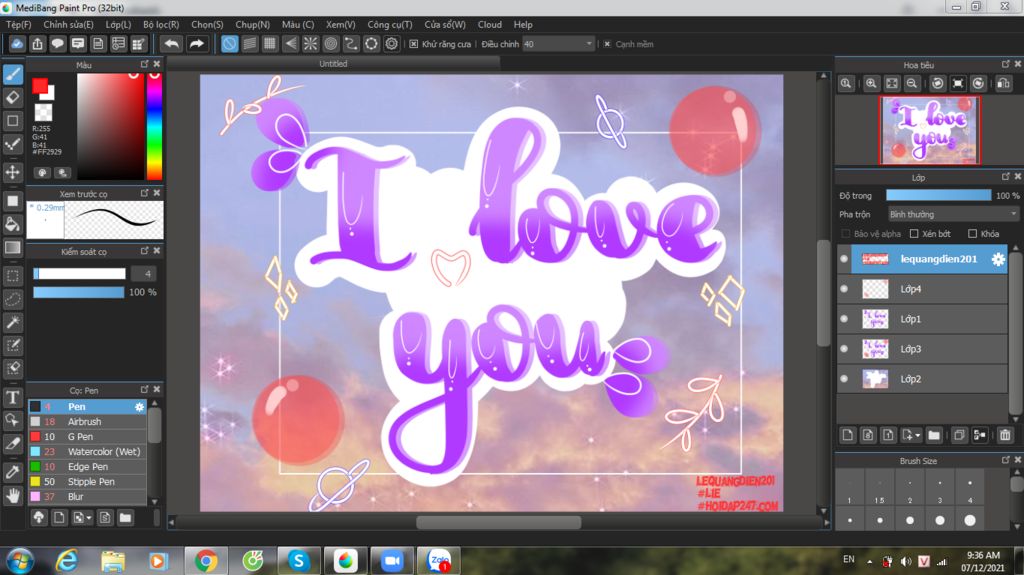
Task: Click the rainbow hue slider strip
Action: [154, 126]
